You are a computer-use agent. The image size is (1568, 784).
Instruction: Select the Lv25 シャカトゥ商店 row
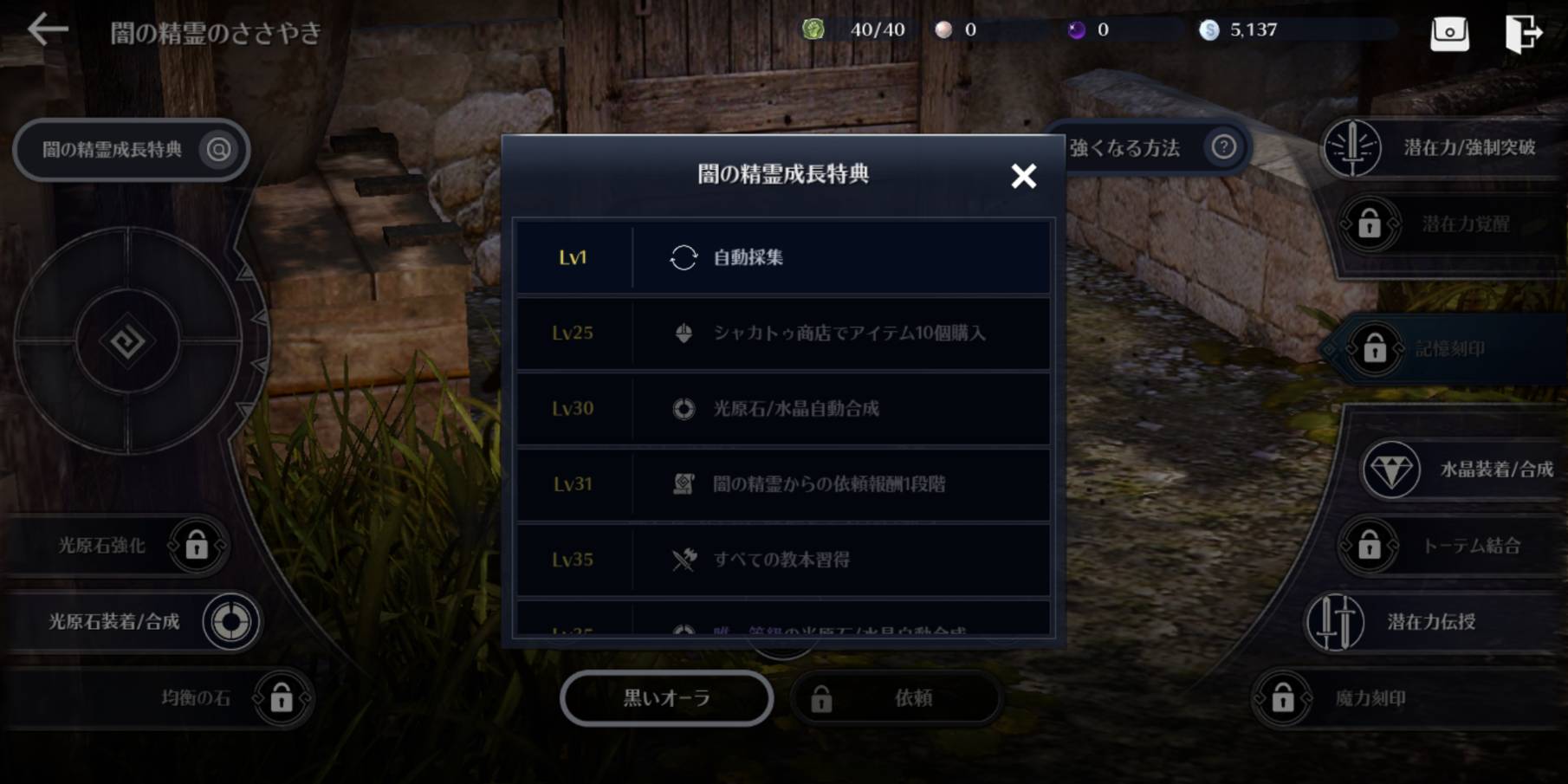click(x=783, y=333)
